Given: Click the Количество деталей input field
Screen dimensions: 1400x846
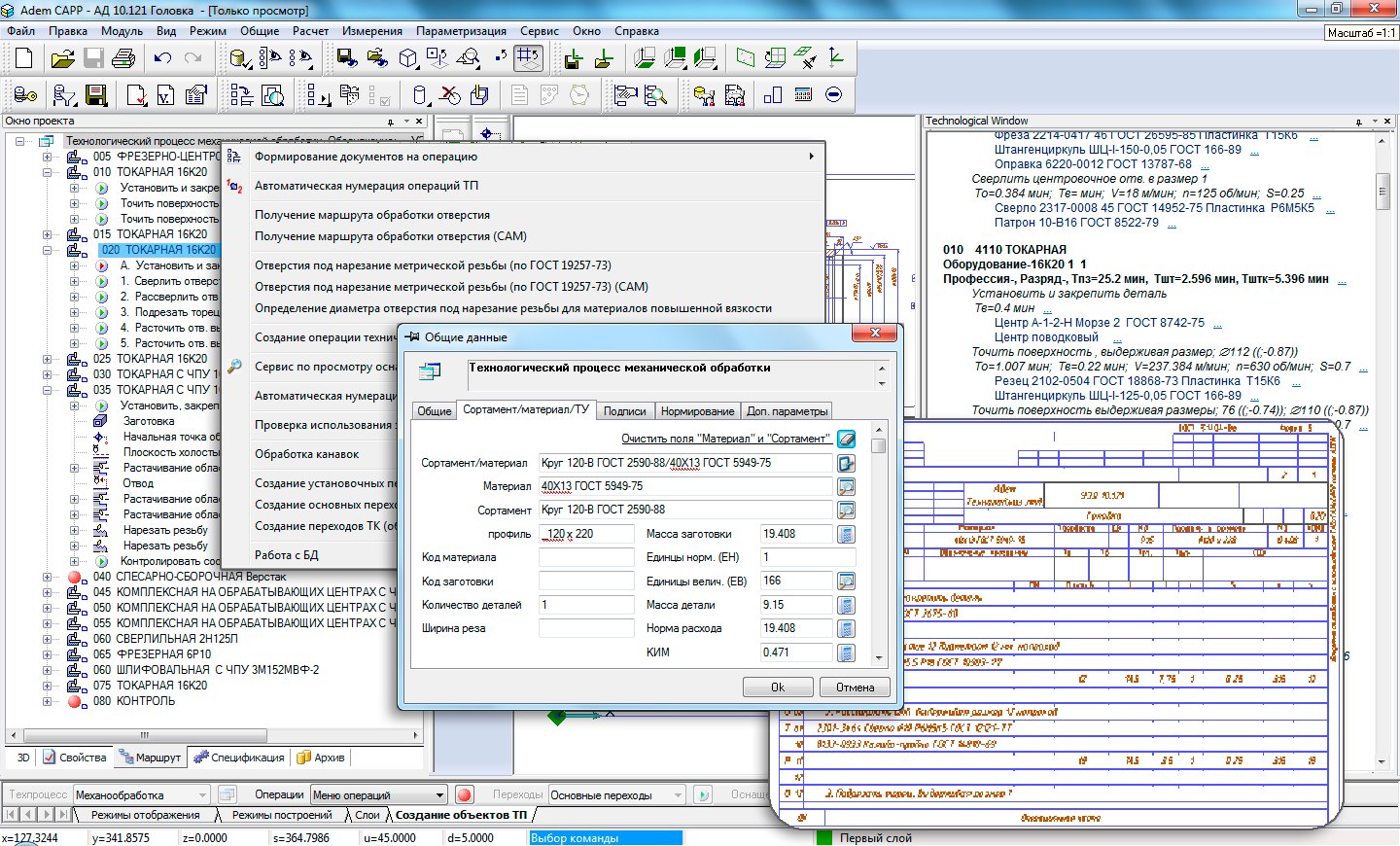Looking at the screenshot, I should (x=586, y=605).
